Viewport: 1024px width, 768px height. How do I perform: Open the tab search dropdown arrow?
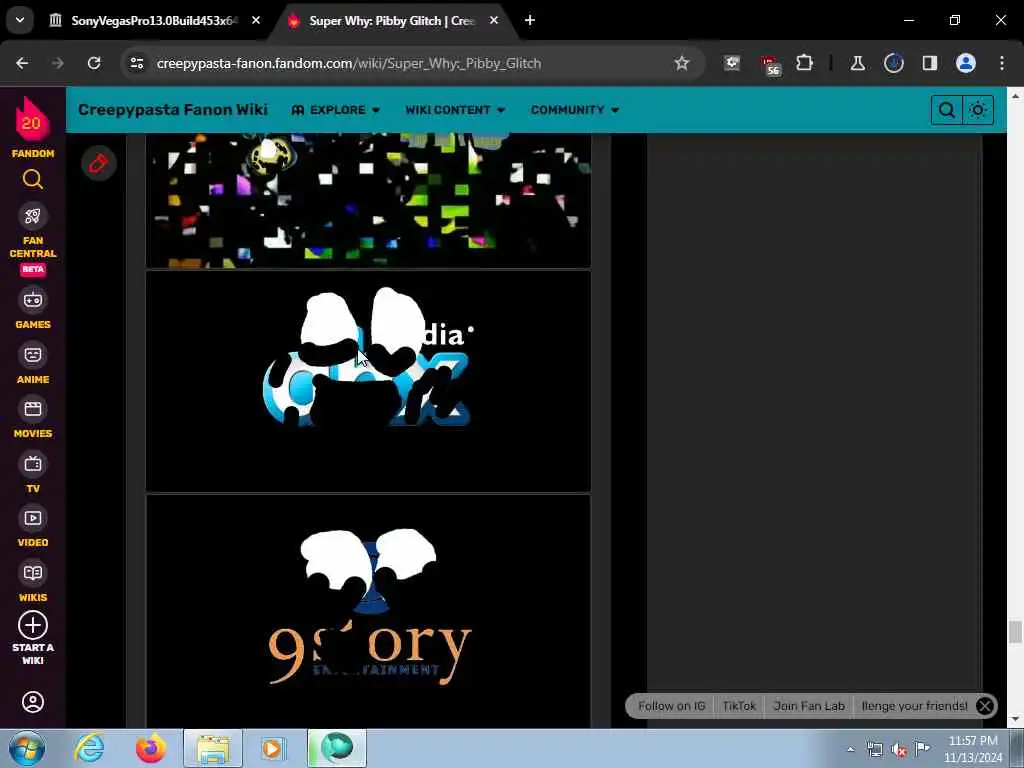[20, 20]
